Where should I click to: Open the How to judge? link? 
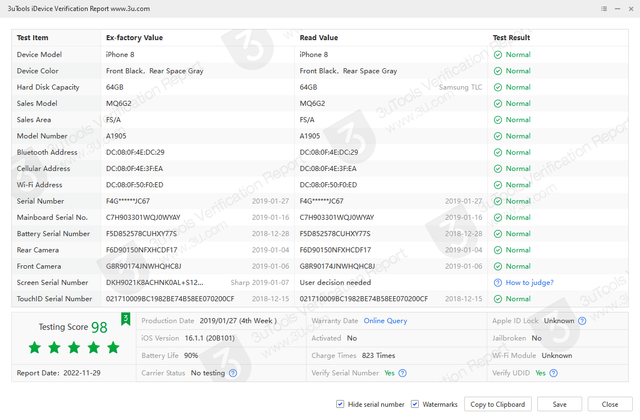[529, 282]
